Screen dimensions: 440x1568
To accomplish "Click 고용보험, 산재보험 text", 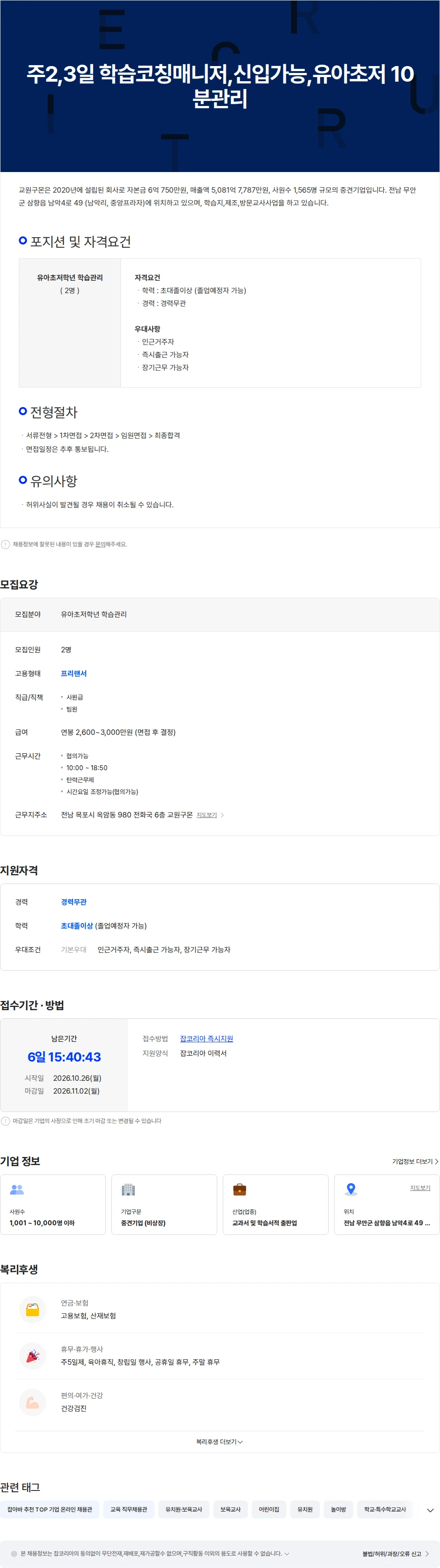I will [88, 1315].
